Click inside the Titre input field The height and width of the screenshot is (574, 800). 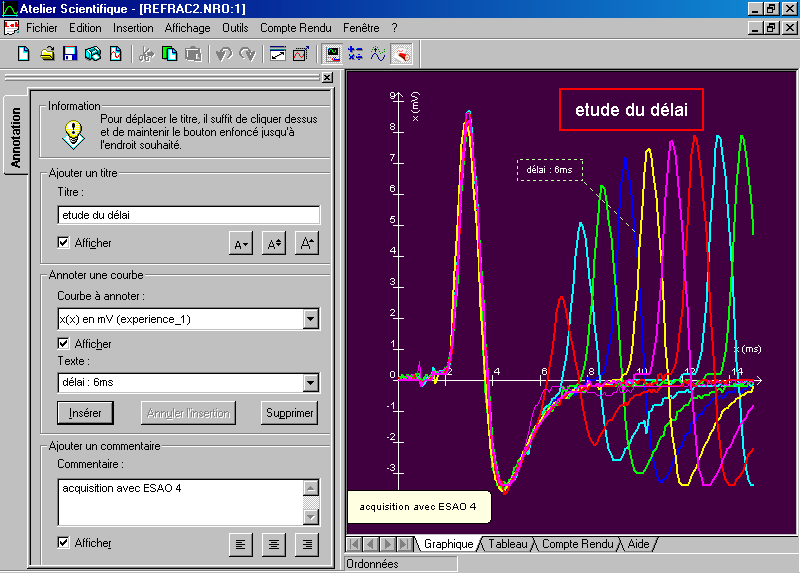pos(189,215)
